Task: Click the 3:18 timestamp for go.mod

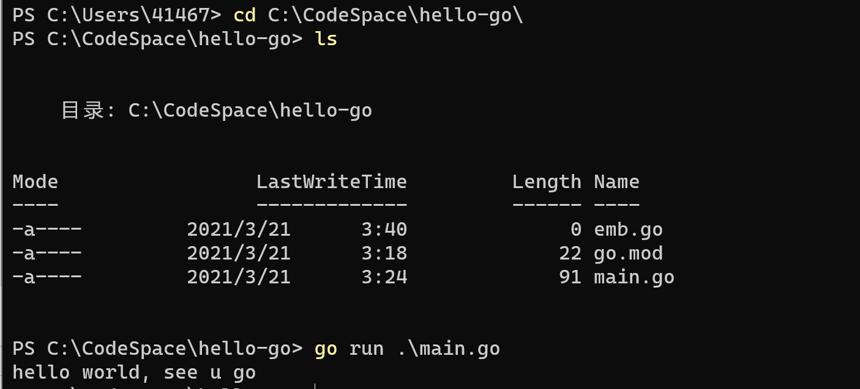Action: 384,253
